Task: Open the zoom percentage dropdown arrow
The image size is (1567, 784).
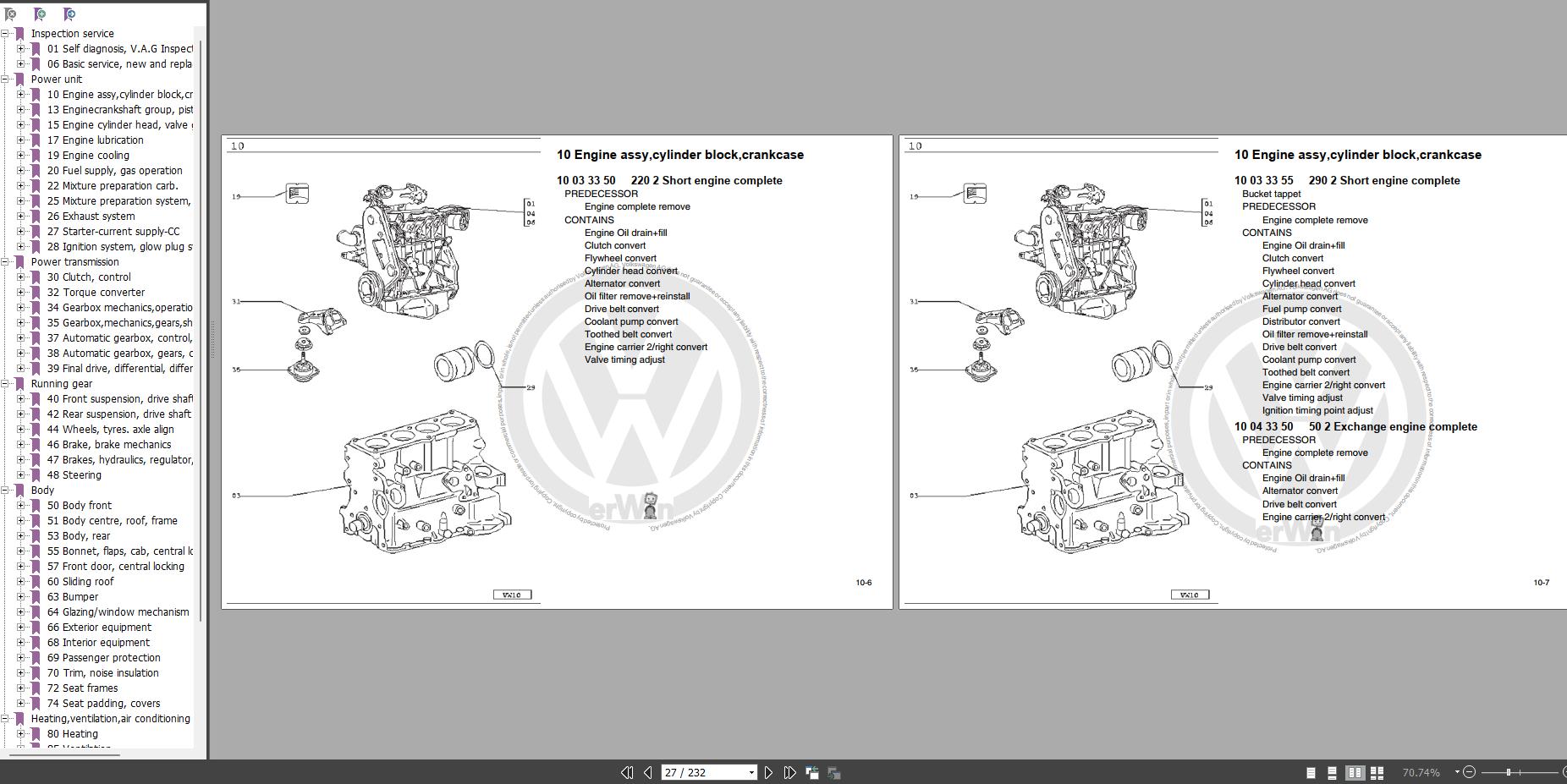Action: (x=1456, y=771)
